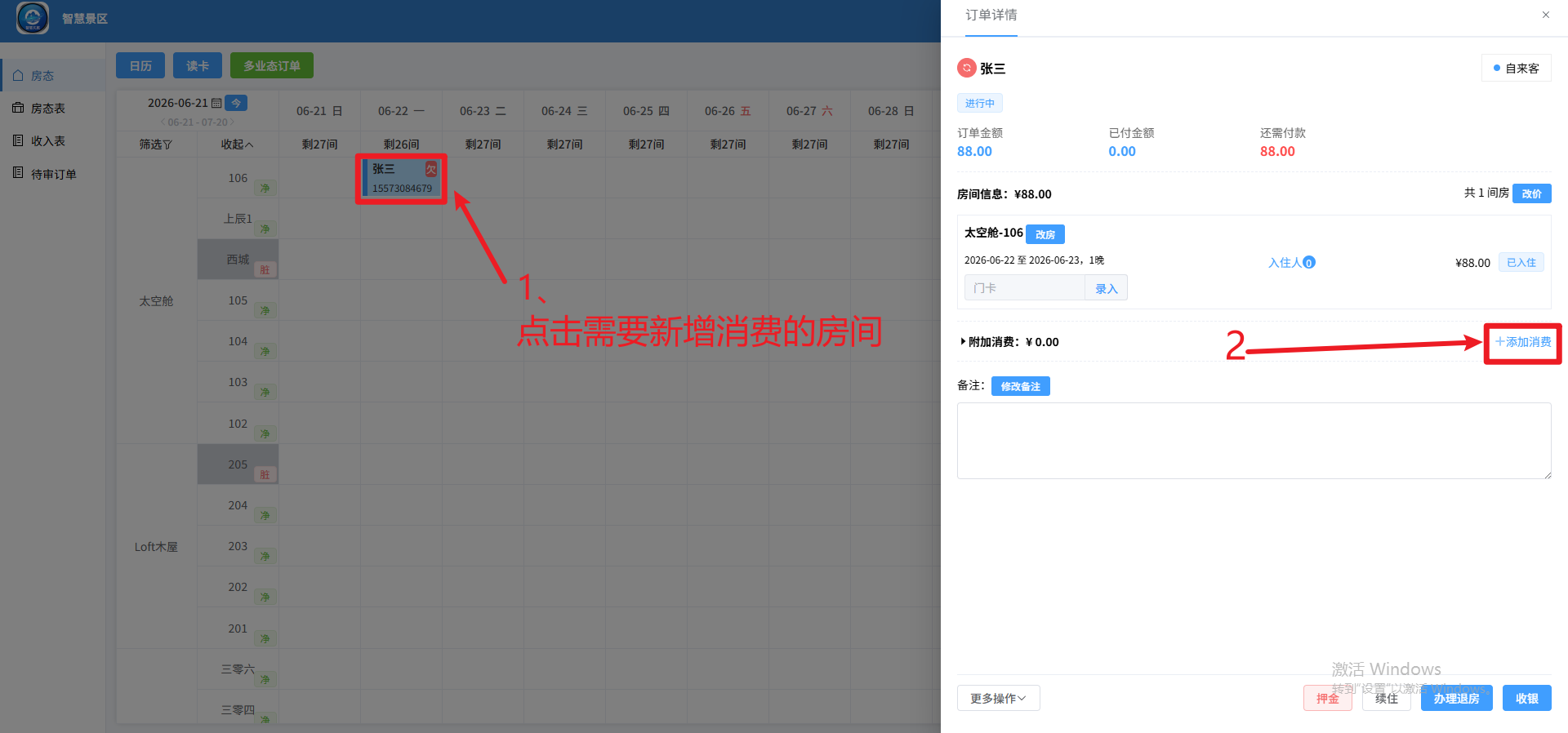This screenshot has height=733, width=1568.
Task: Click the 收银 cashier button
Action: coord(1527,699)
